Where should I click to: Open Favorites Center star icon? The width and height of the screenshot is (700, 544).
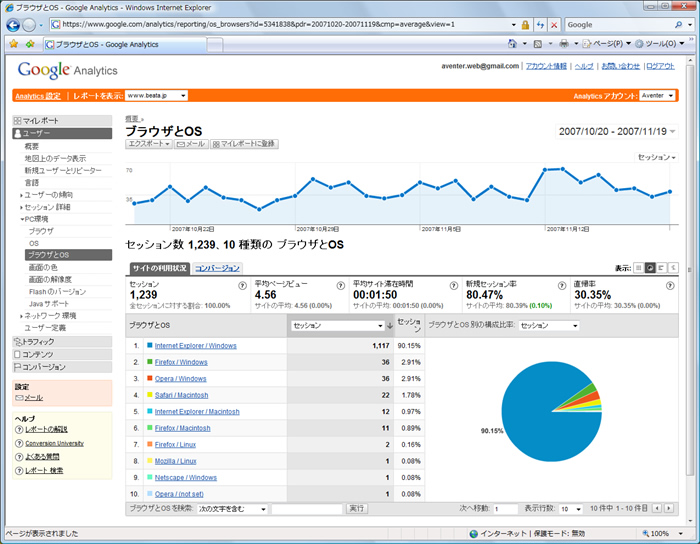14,44
